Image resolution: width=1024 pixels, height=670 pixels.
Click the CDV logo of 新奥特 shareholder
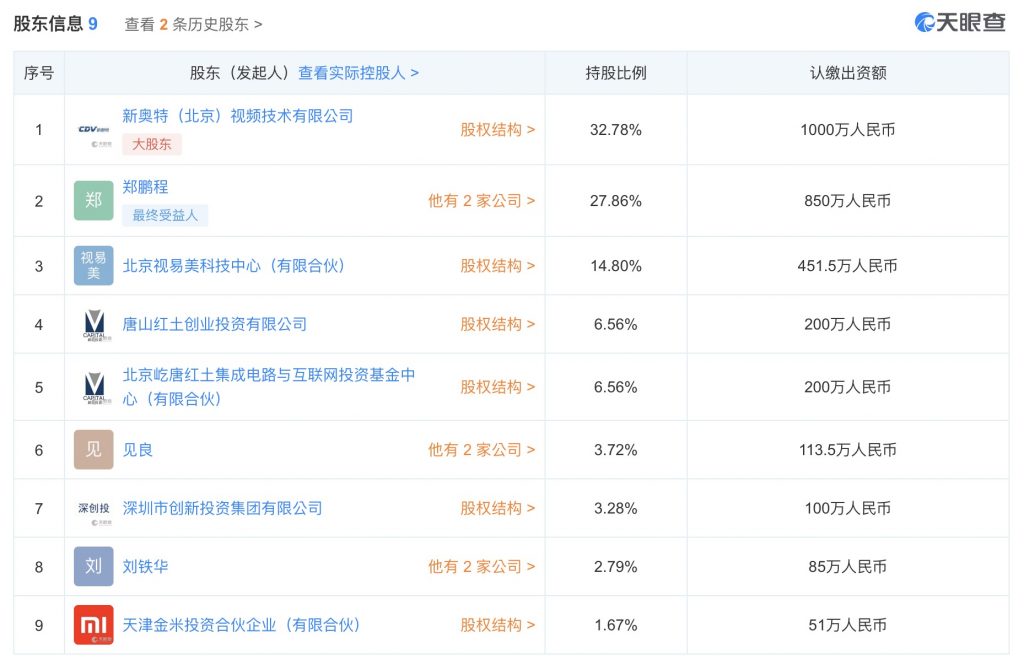[94, 130]
